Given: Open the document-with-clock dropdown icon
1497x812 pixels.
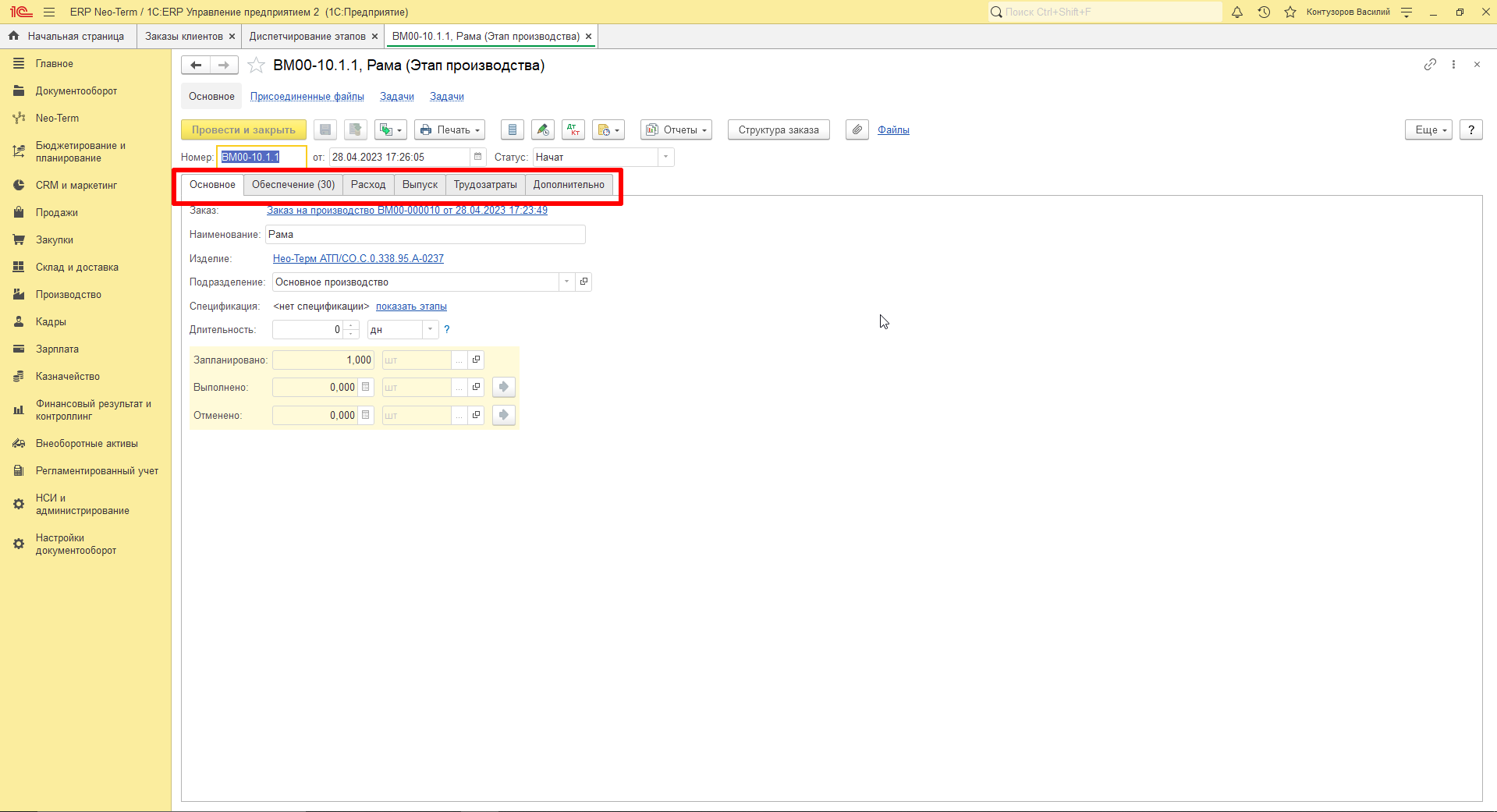Looking at the screenshot, I should click(608, 130).
